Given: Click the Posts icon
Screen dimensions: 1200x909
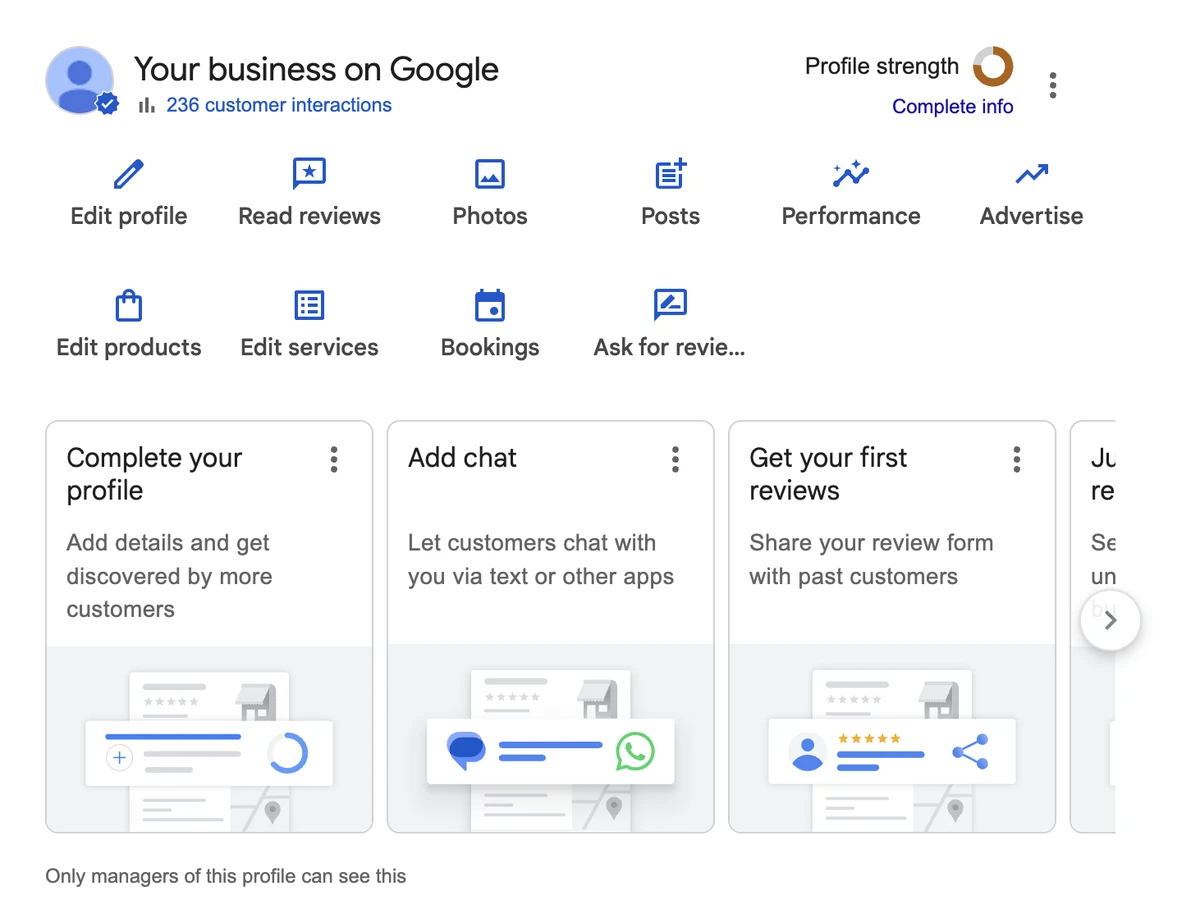Looking at the screenshot, I should [670, 174].
